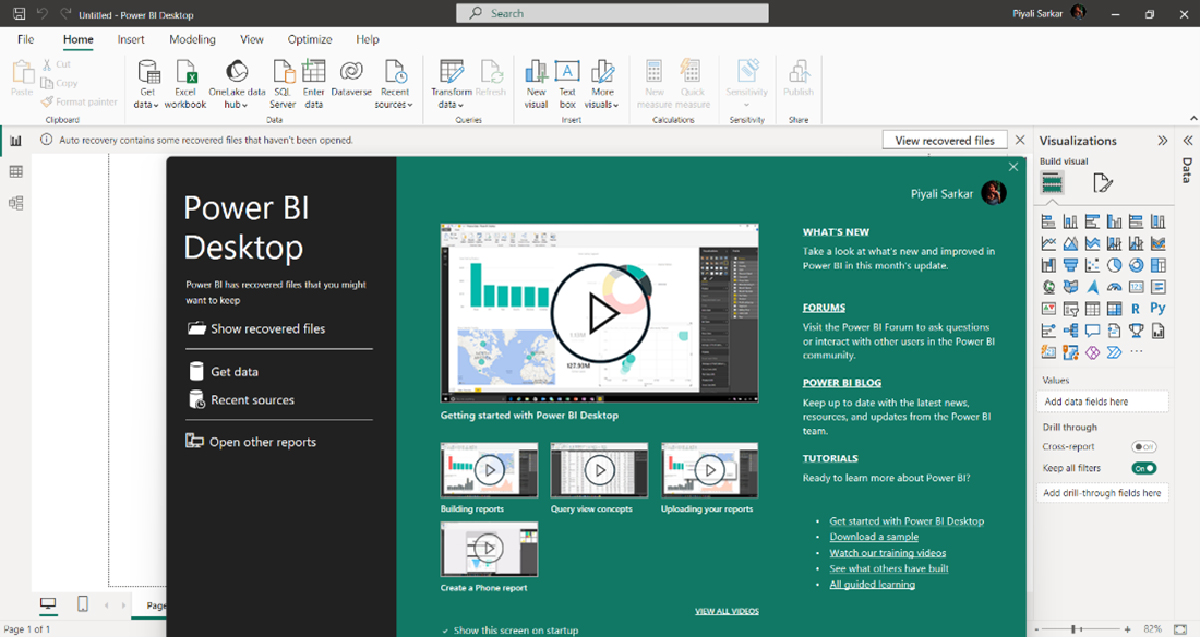Image resolution: width=1200 pixels, height=638 pixels.
Task: Choose the Funnel visual icon
Action: [x=1070, y=266]
